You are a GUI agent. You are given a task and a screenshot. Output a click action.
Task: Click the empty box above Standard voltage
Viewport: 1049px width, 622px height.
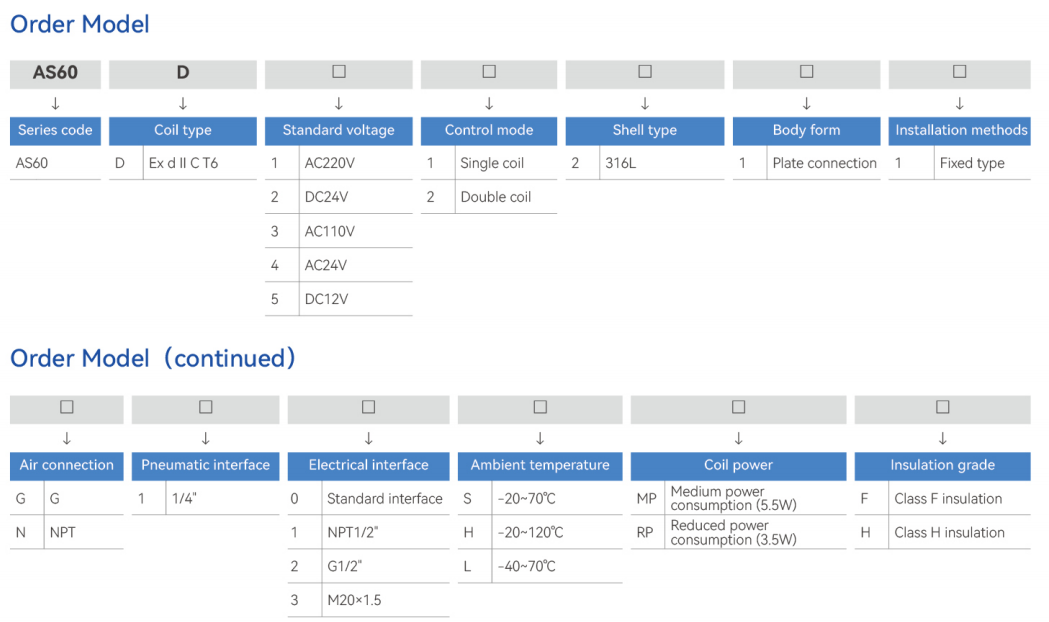pyautogui.click(x=339, y=72)
